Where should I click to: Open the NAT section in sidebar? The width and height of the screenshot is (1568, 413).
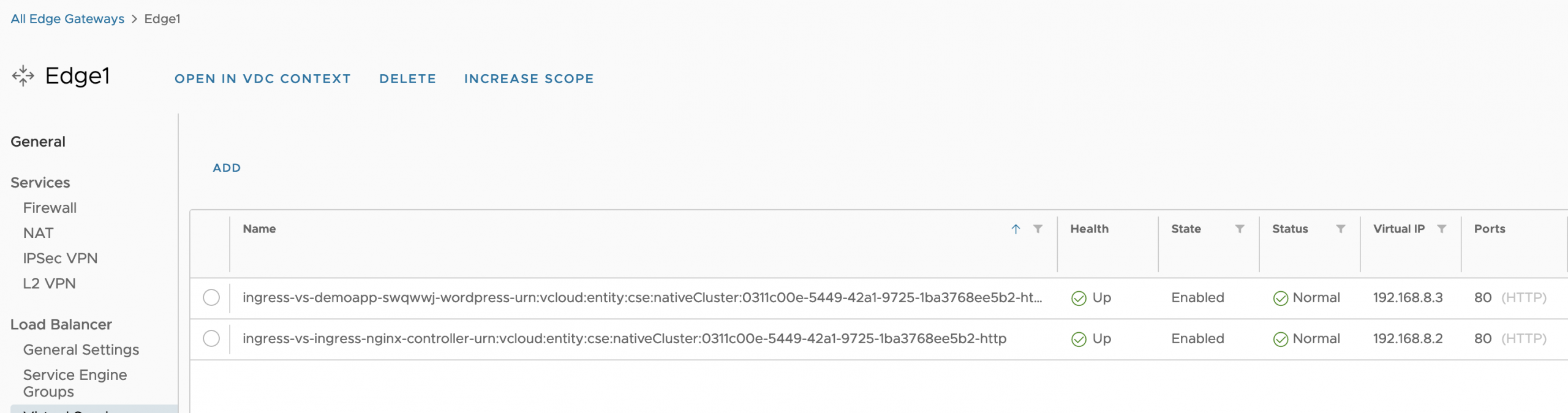coord(38,233)
